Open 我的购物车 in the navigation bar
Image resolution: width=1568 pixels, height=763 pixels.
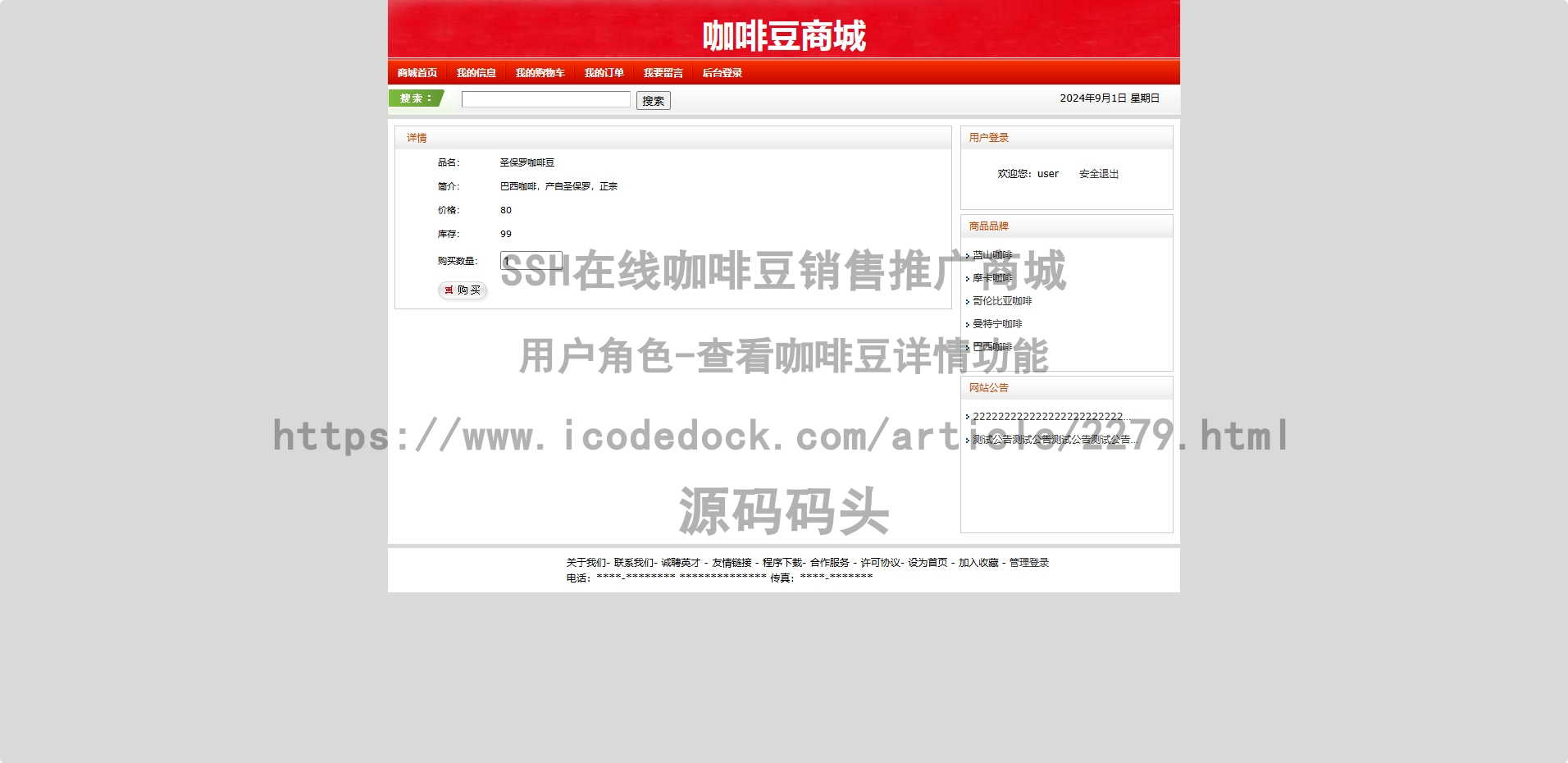tap(540, 73)
